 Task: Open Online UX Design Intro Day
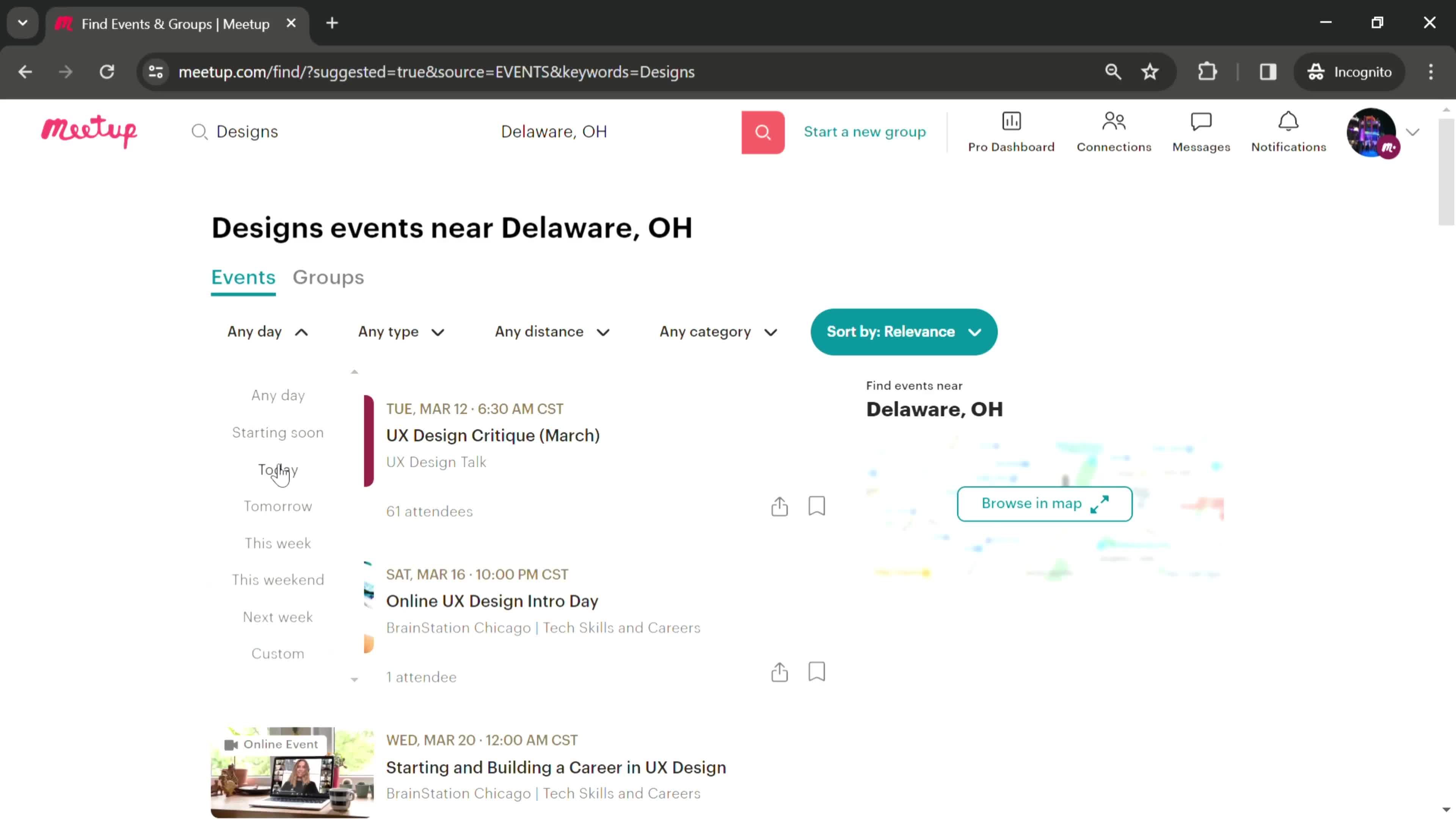[x=492, y=601]
